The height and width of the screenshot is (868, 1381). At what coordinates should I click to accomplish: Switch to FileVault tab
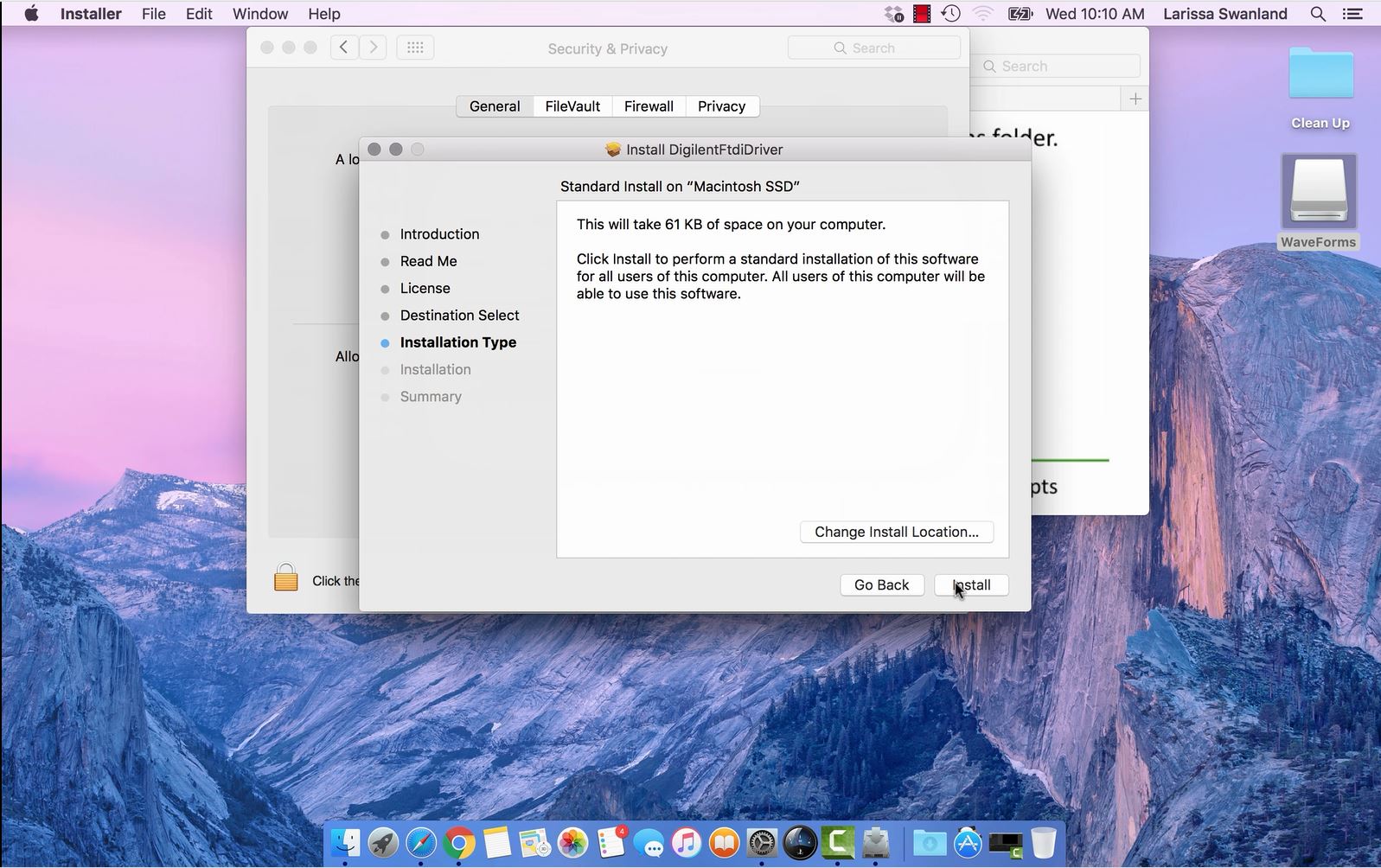pos(572,106)
